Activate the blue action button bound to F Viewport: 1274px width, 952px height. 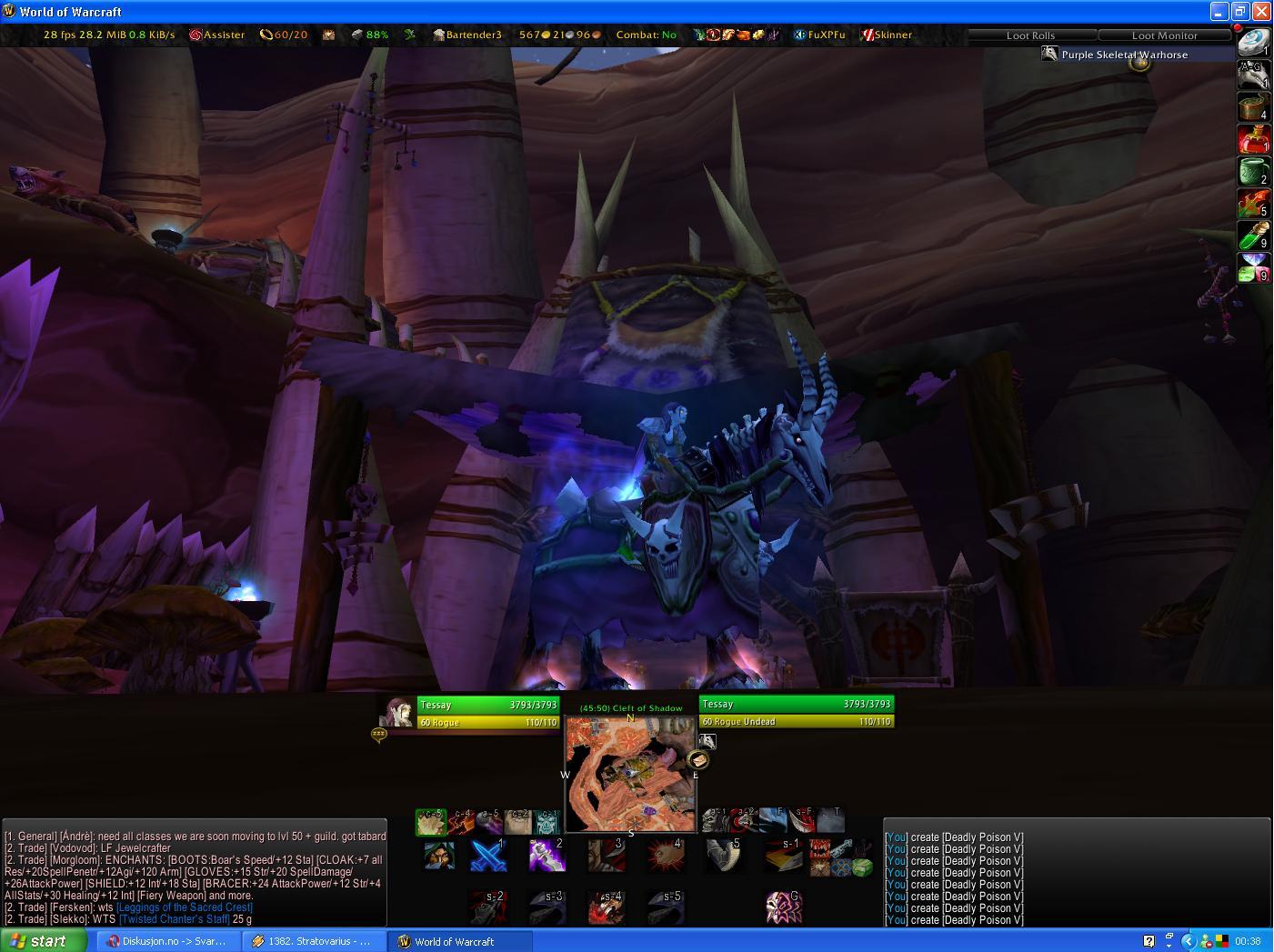click(x=773, y=820)
